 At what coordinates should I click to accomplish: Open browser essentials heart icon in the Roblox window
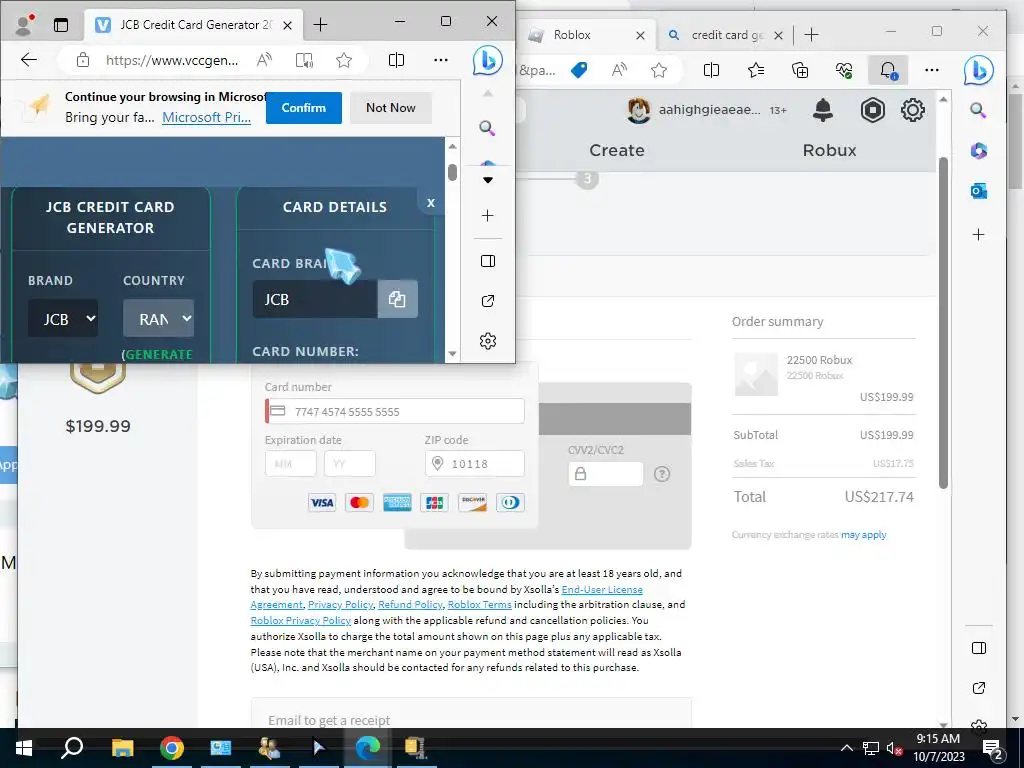pyautogui.click(x=844, y=70)
